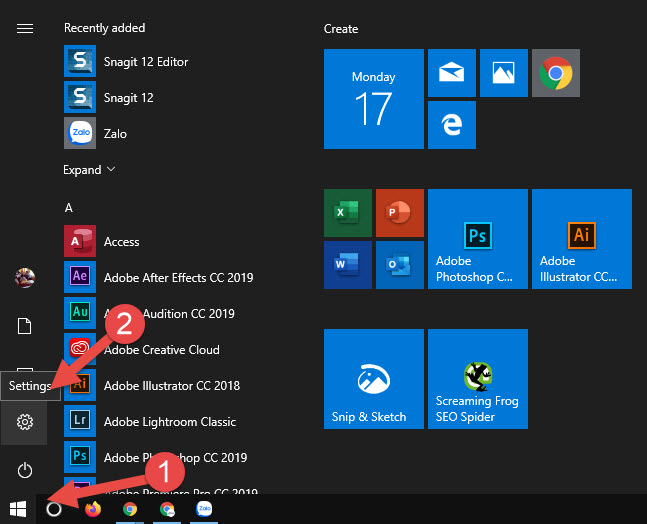The width and height of the screenshot is (647, 524).
Task: Open the Mail tile
Action: pyautogui.click(x=451, y=73)
